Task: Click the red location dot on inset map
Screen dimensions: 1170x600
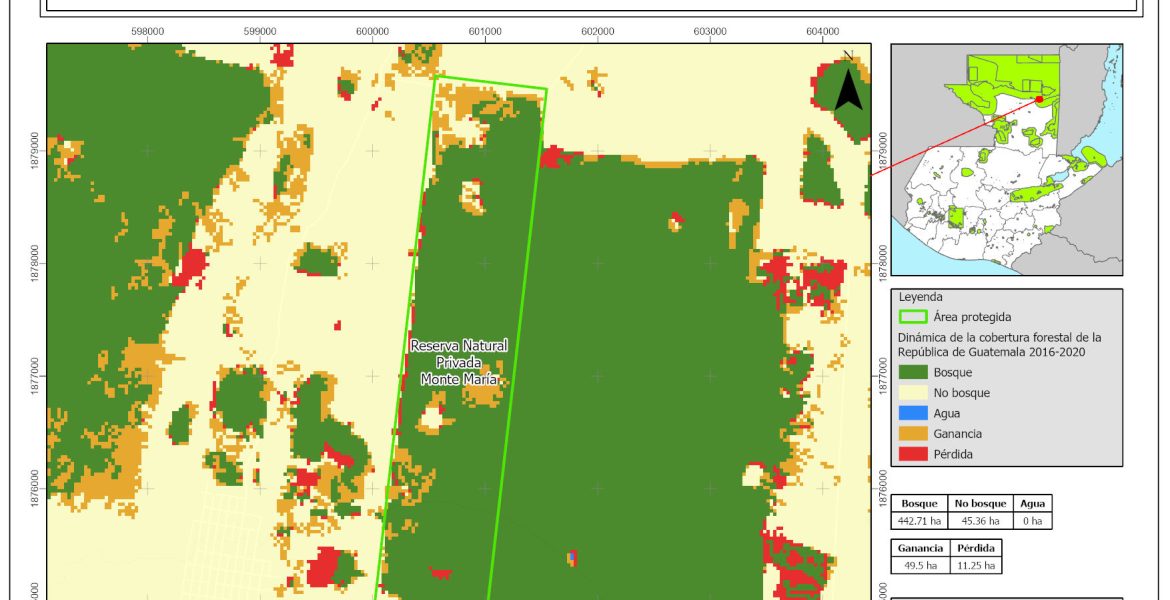Action: 1040,99
